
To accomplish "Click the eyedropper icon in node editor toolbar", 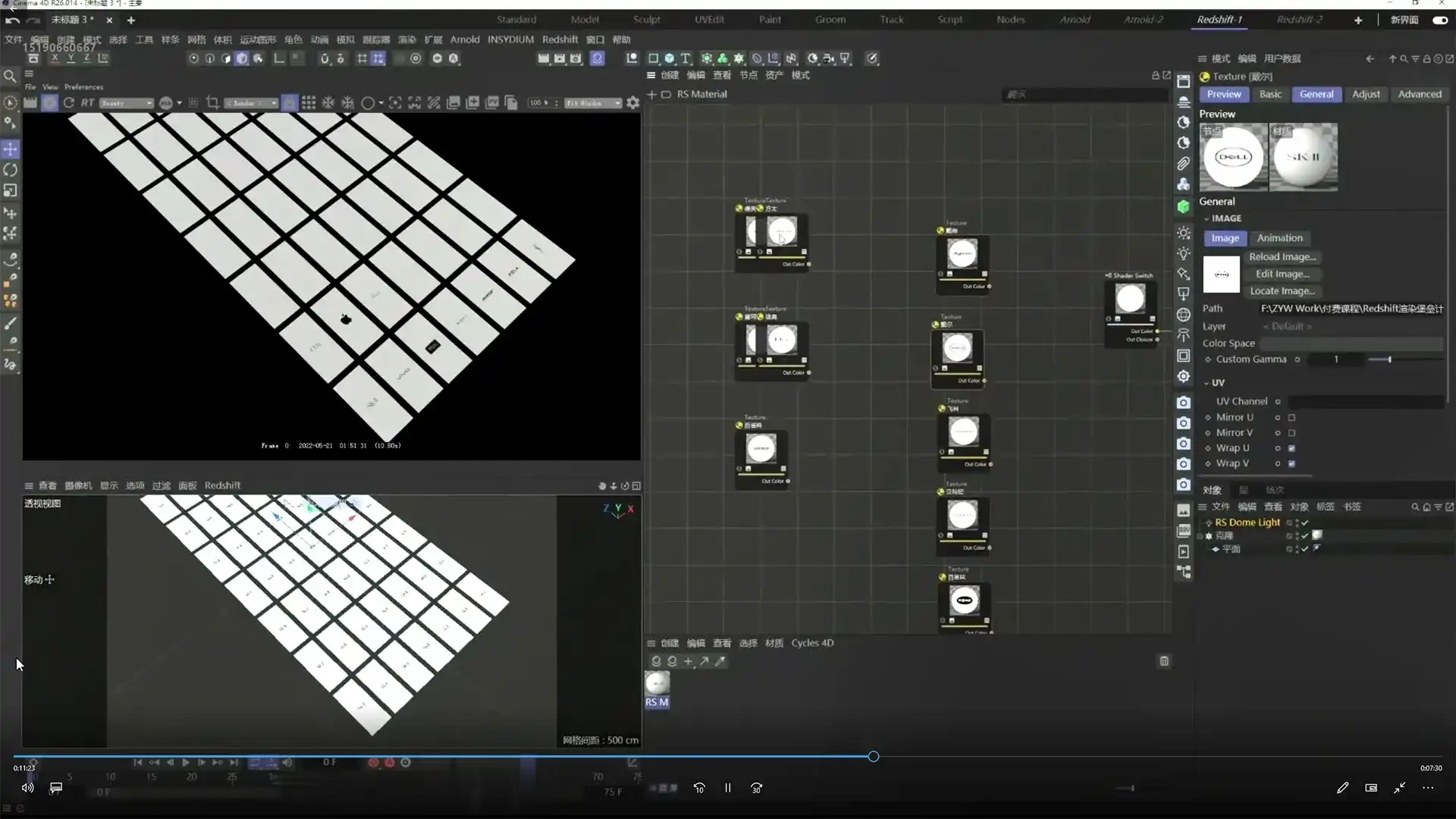I will (719, 661).
